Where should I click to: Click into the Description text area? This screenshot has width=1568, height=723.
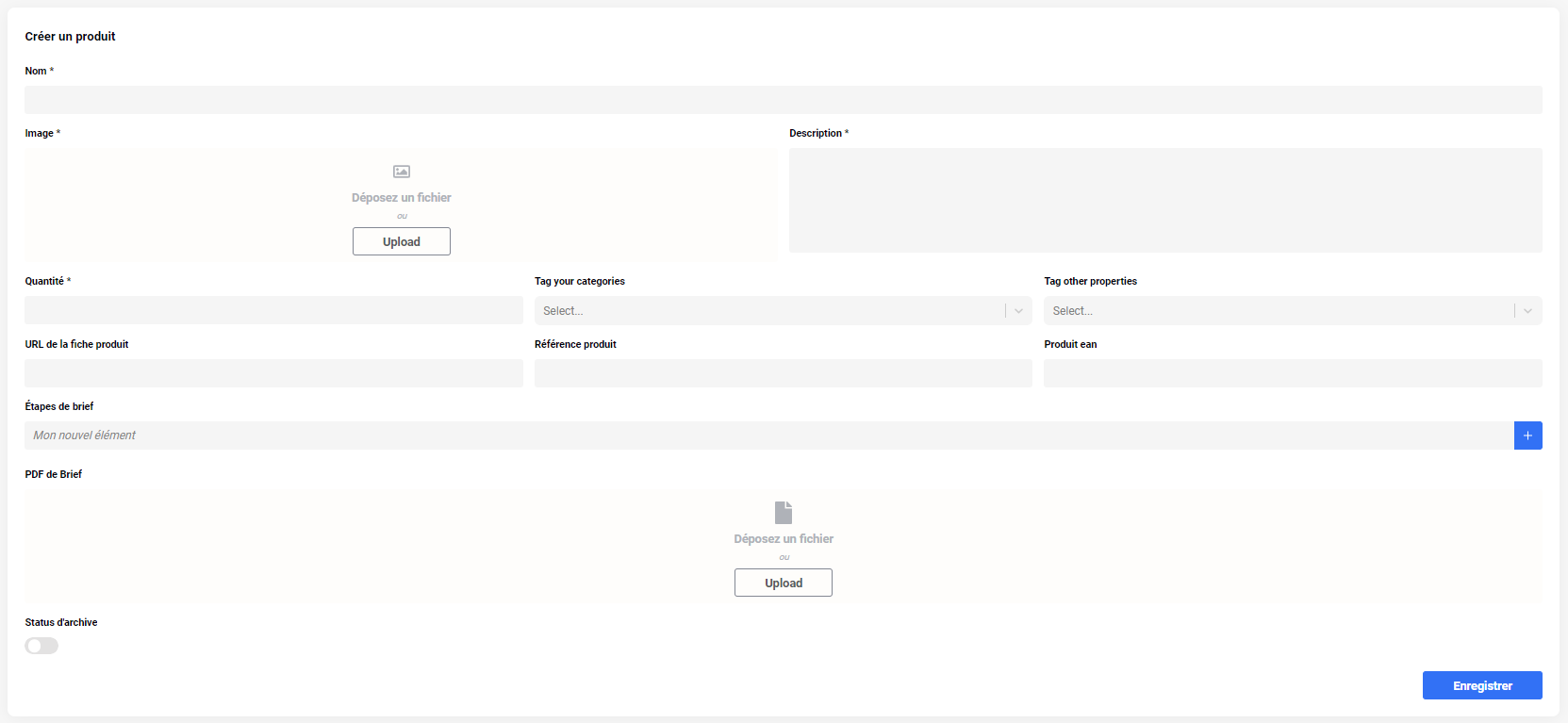(1165, 200)
